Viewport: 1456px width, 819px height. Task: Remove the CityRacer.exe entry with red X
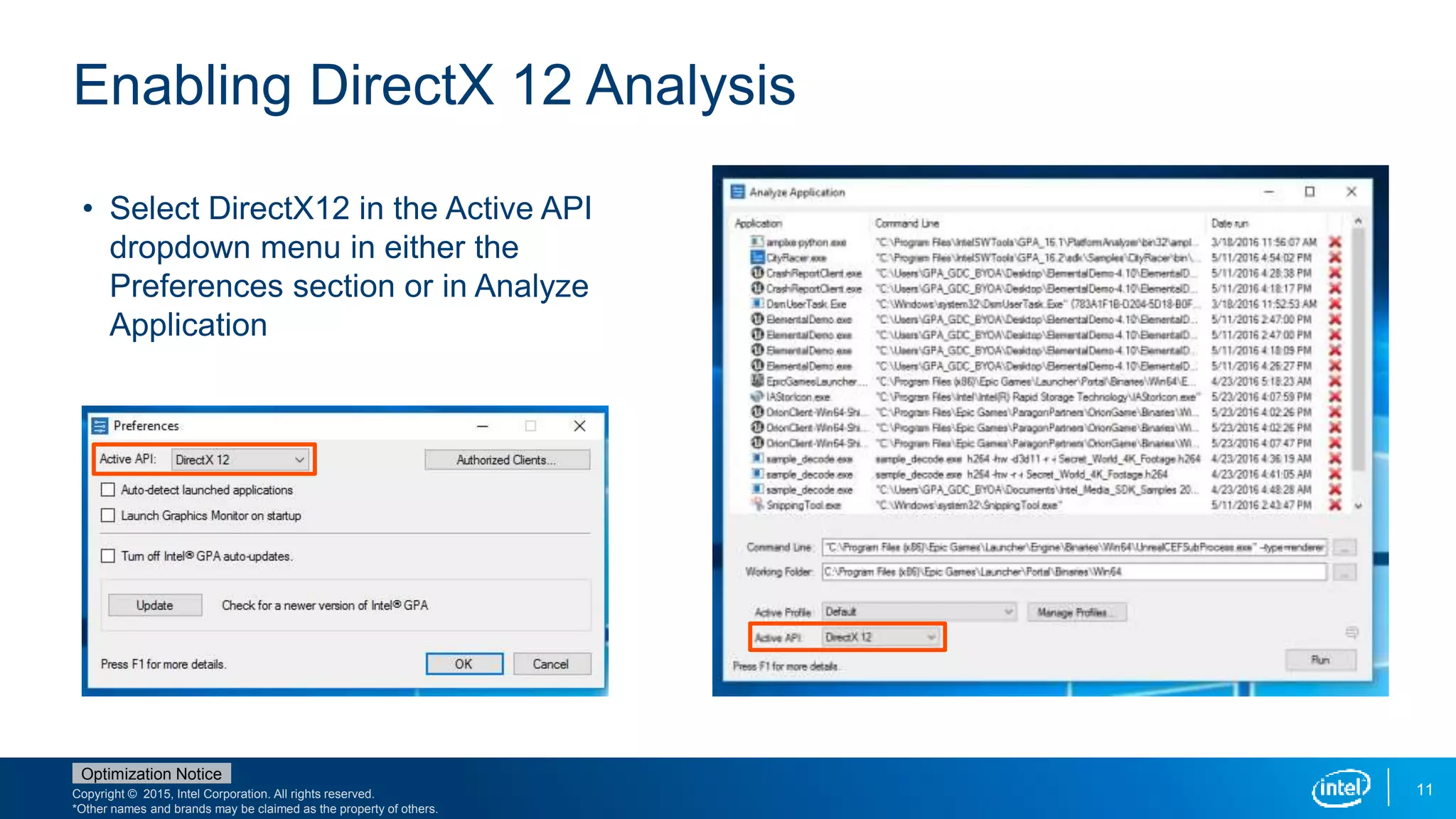point(1335,258)
